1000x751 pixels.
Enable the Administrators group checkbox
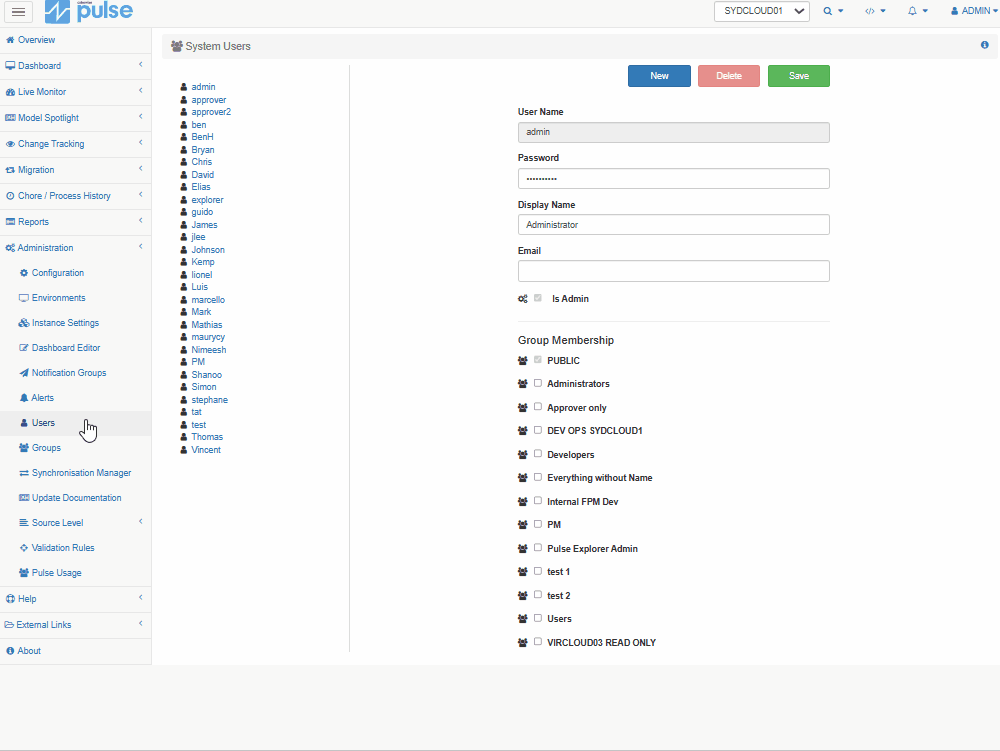tap(538, 383)
